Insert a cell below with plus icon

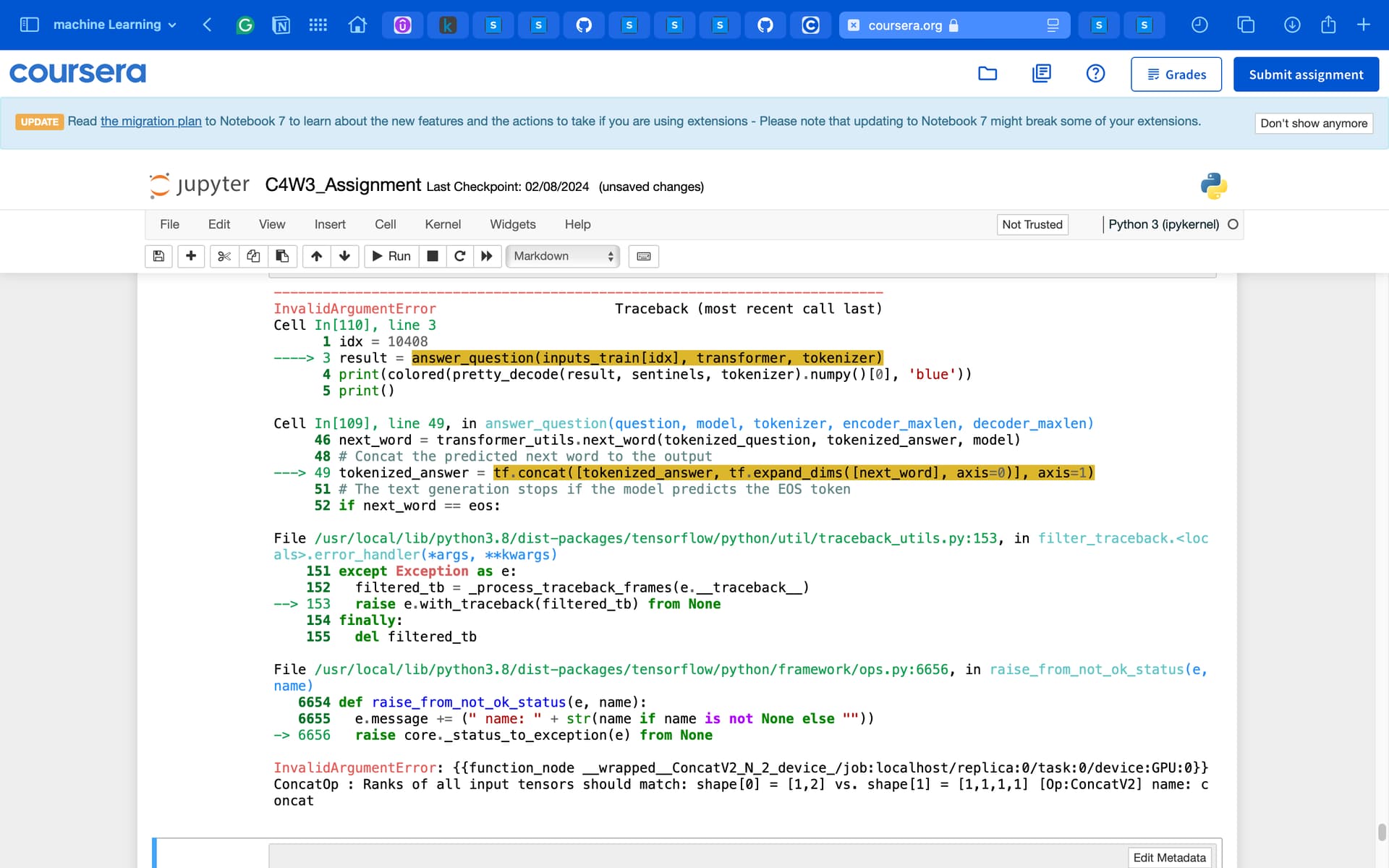pyautogui.click(x=191, y=256)
